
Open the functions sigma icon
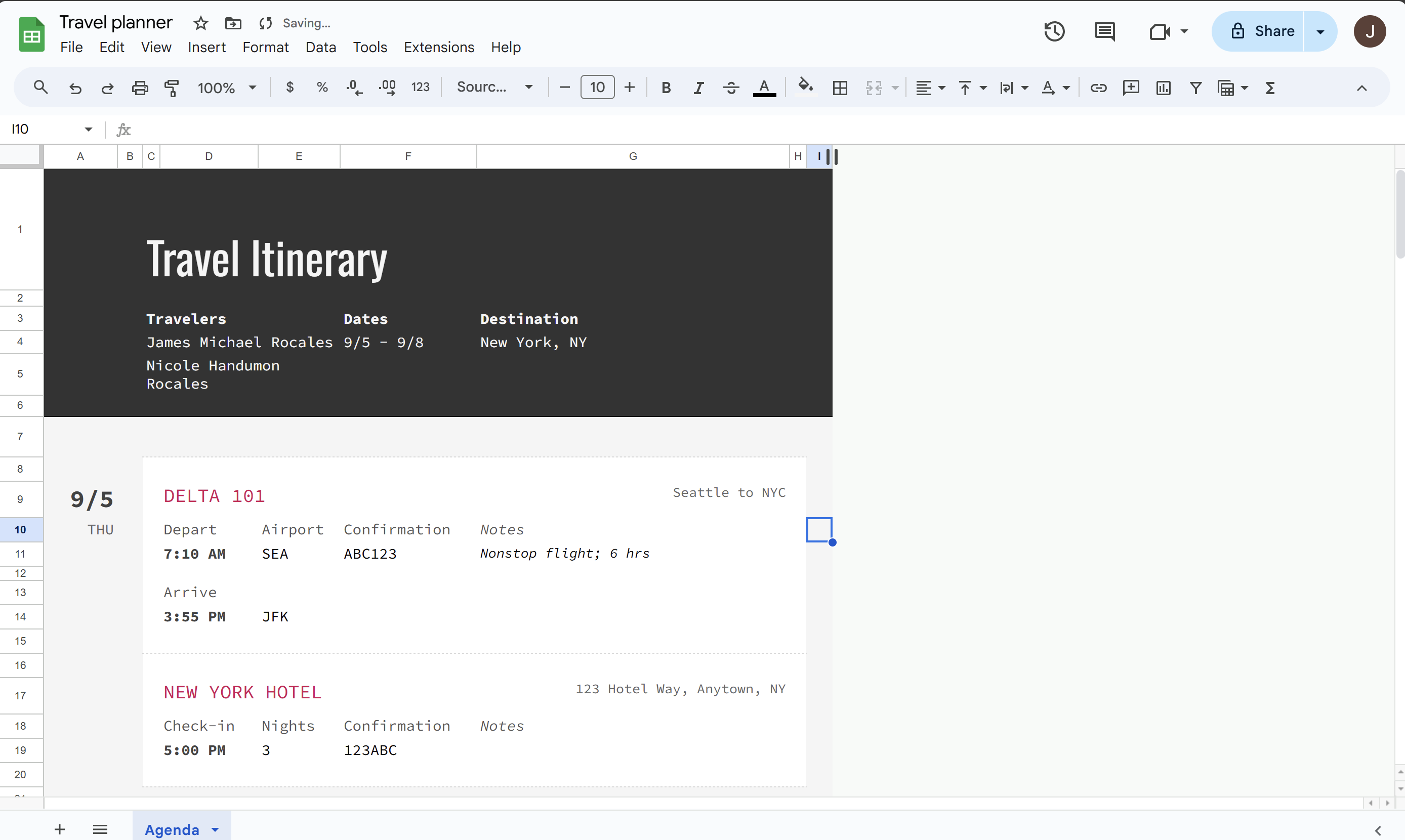pos(1270,88)
